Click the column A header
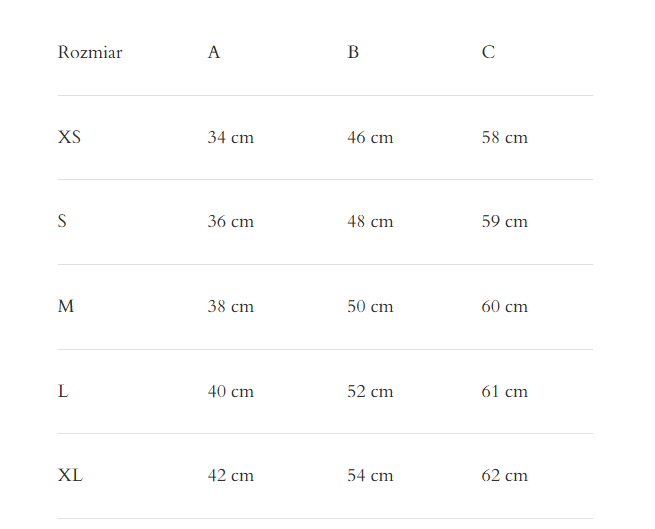This screenshot has height=529, width=655. [214, 52]
